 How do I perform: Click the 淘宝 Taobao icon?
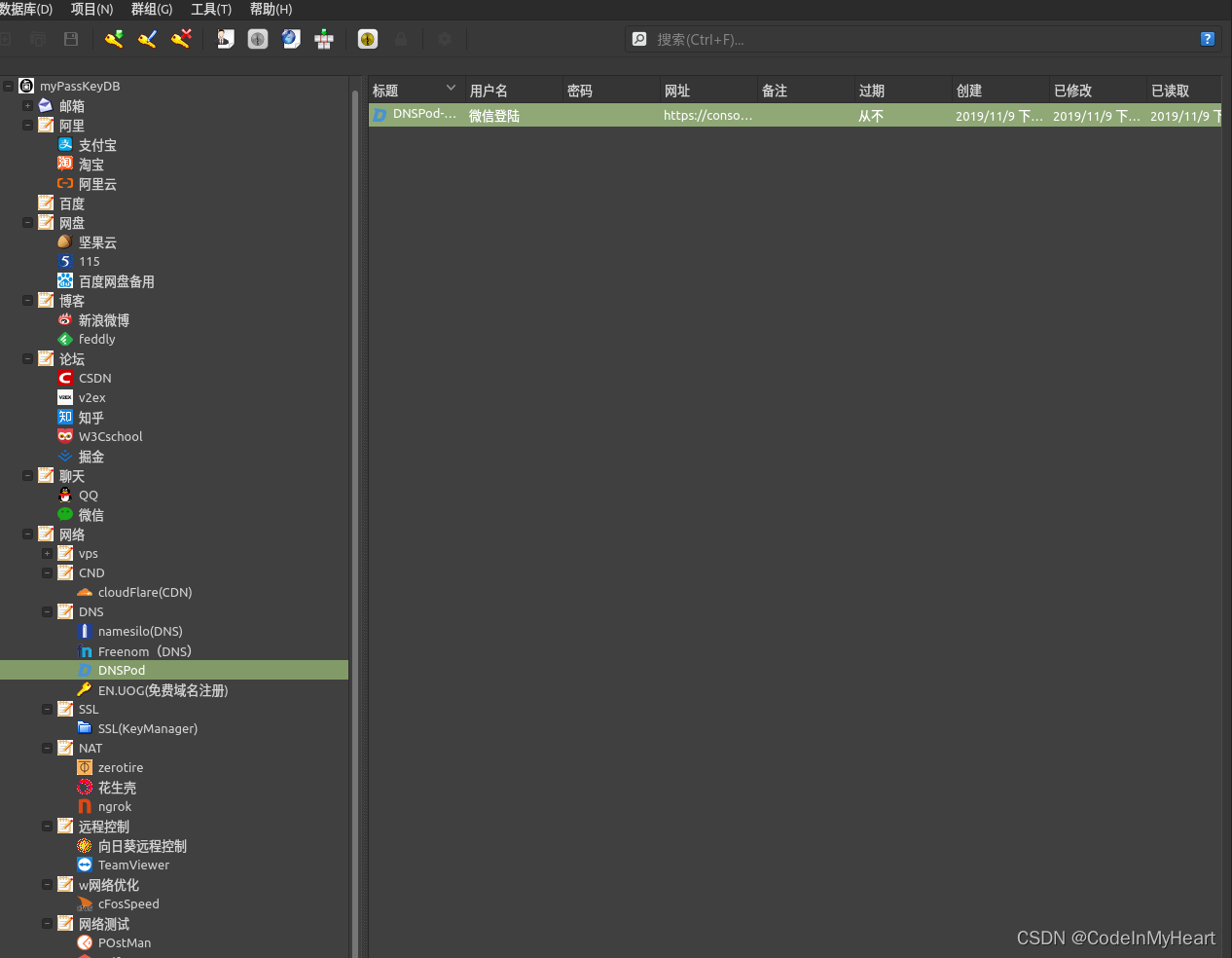pyautogui.click(x=65, y=164)
